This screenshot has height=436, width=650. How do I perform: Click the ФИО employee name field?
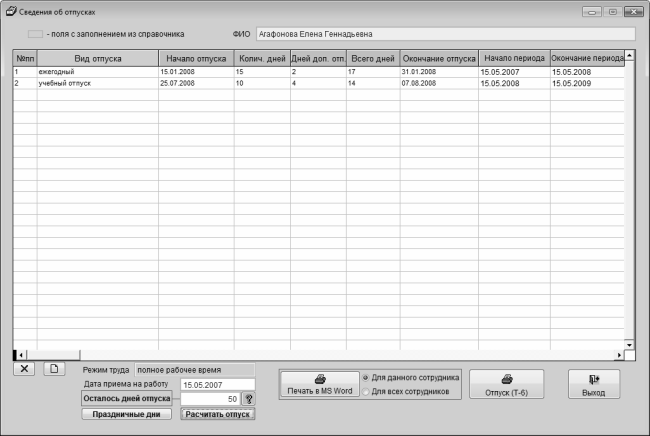(x=444, y=33)
